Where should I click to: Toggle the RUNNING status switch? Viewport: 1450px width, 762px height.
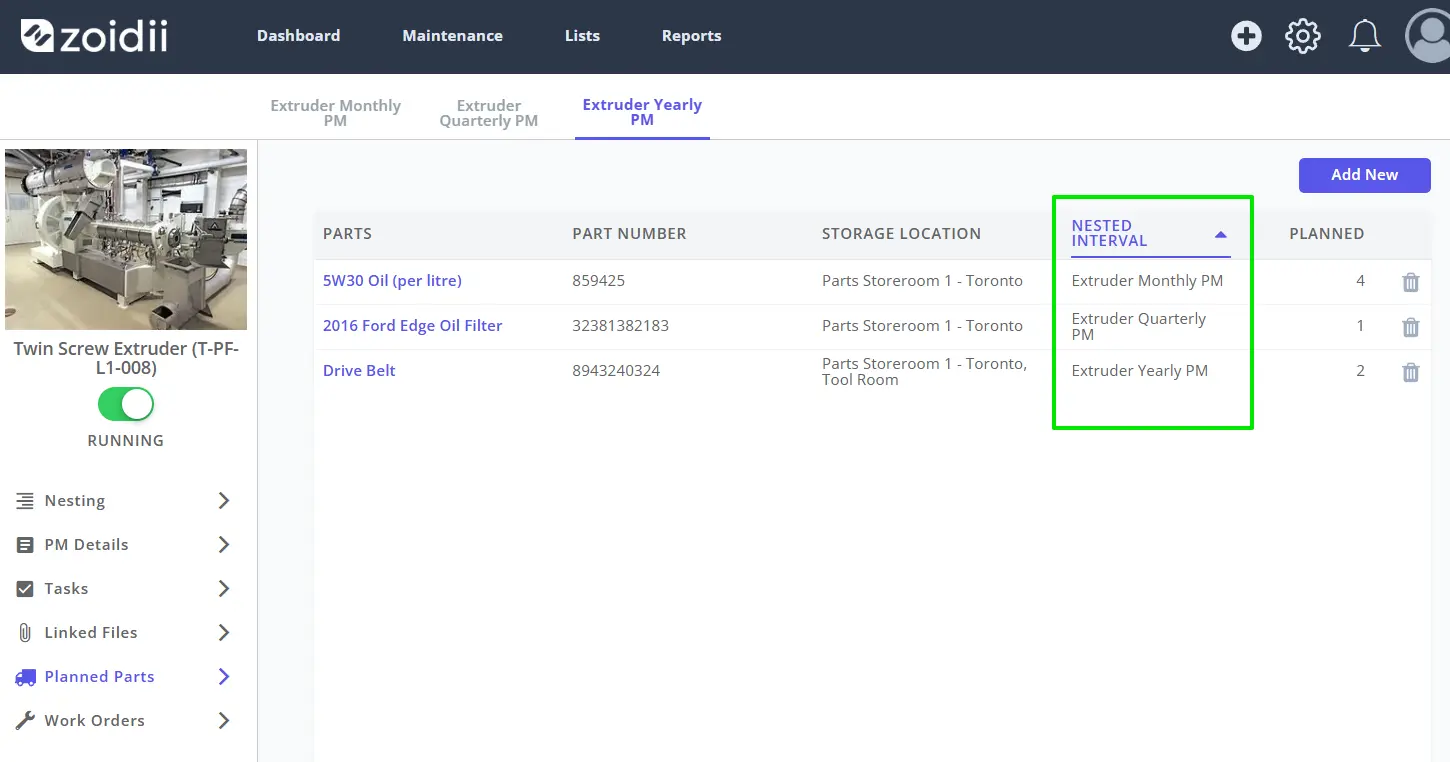coord(126,404)
